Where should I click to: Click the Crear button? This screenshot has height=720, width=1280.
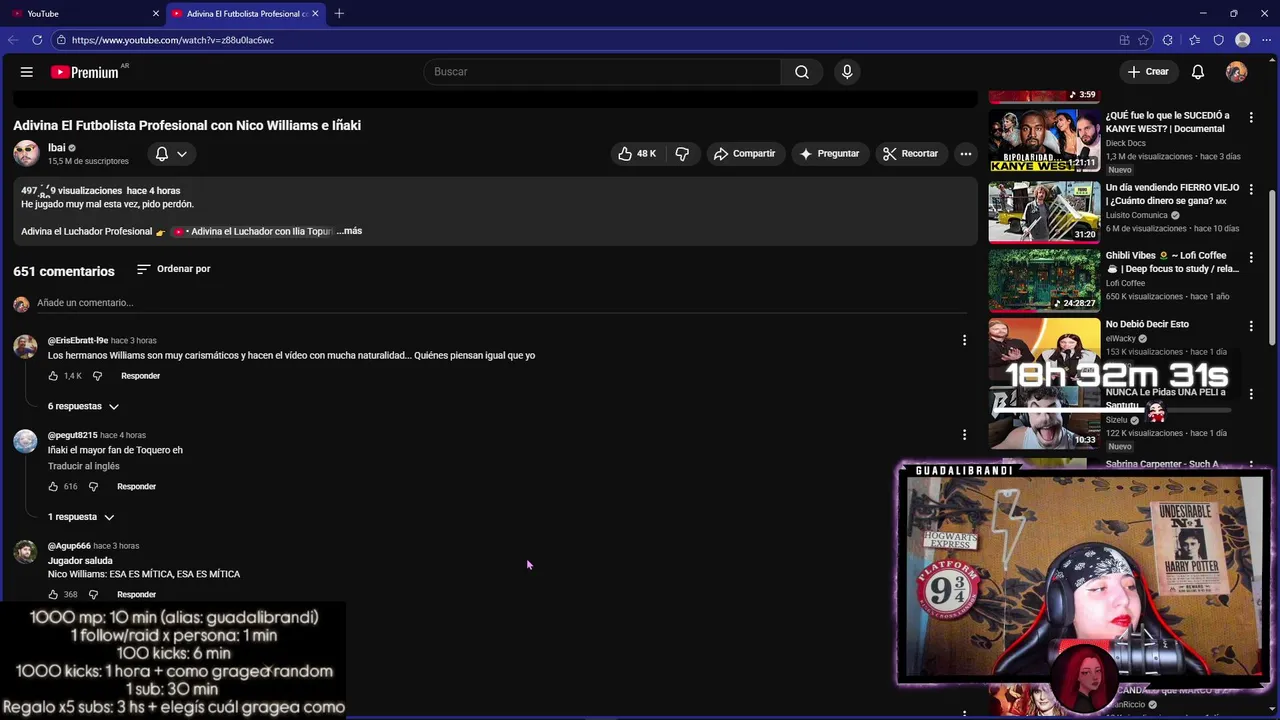pyautogui.click(x=1148, y=72)
